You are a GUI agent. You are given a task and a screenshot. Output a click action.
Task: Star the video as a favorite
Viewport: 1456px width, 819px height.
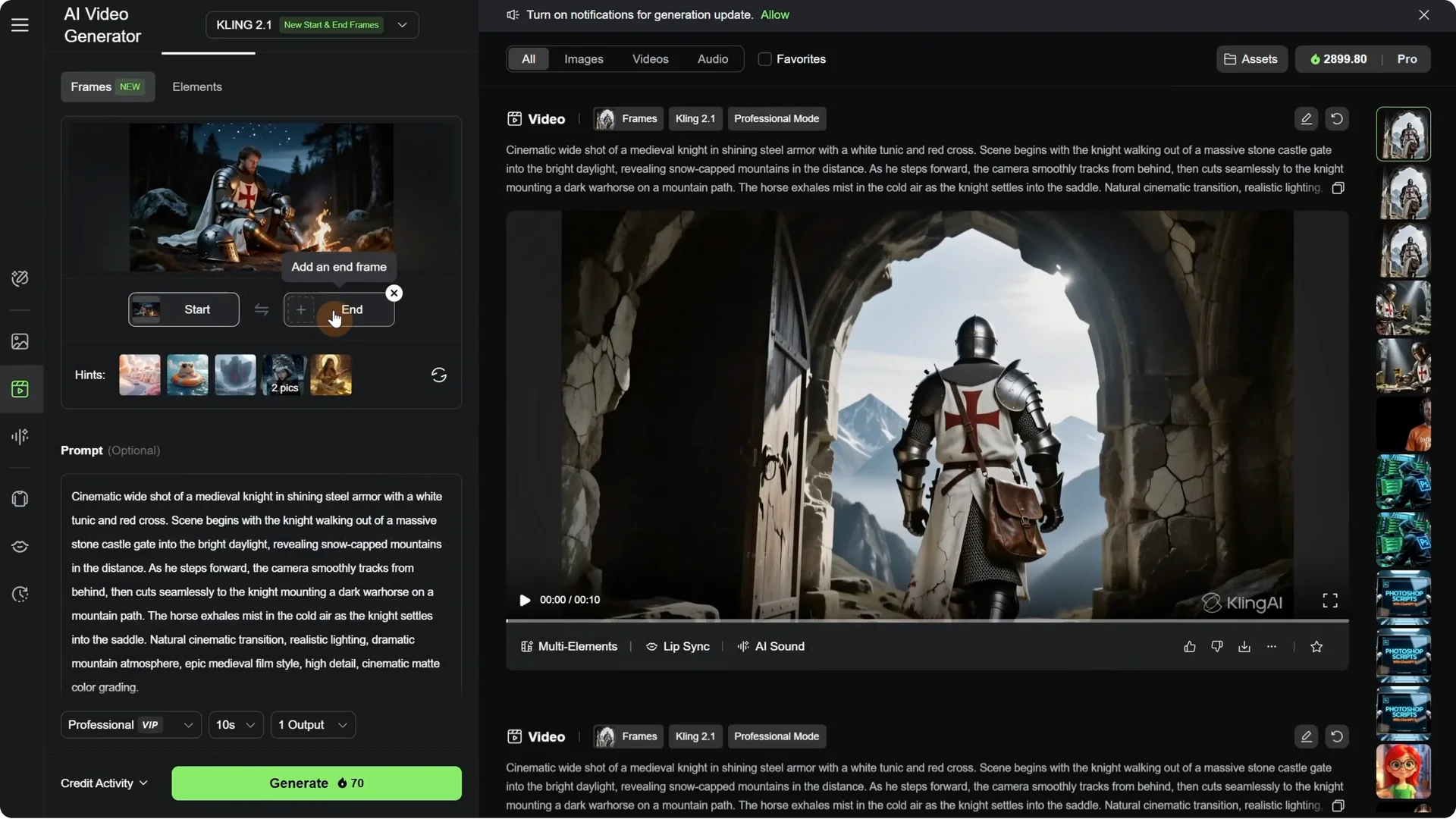(x=1316, y=646)
